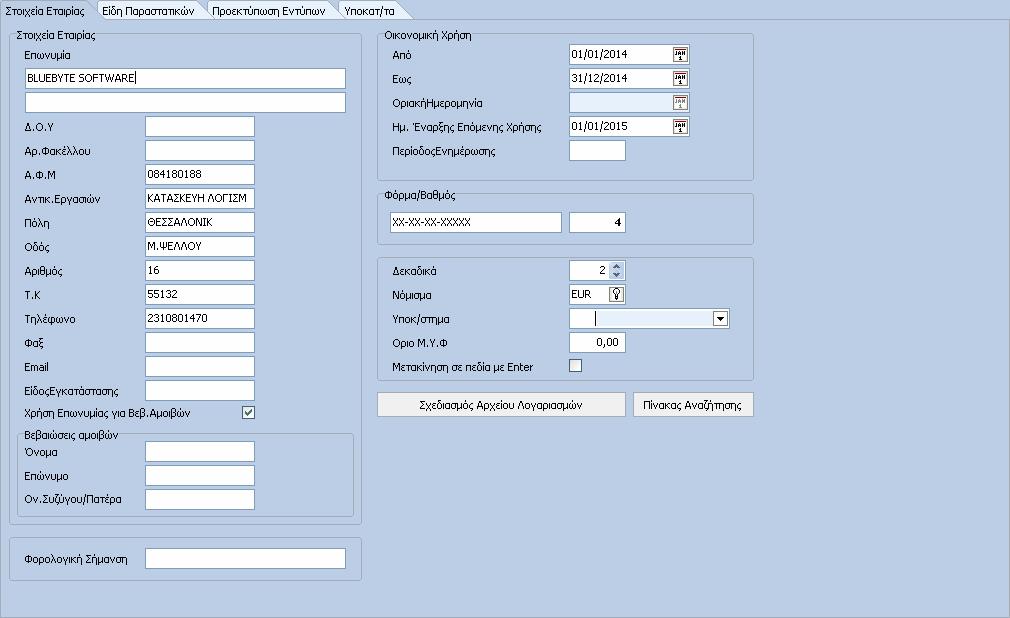This screenshot has width=1010, height=618.
Task: Click the Όνομα field in Βεβαιώσεις αμοιβών
Action: pos(200,452)
